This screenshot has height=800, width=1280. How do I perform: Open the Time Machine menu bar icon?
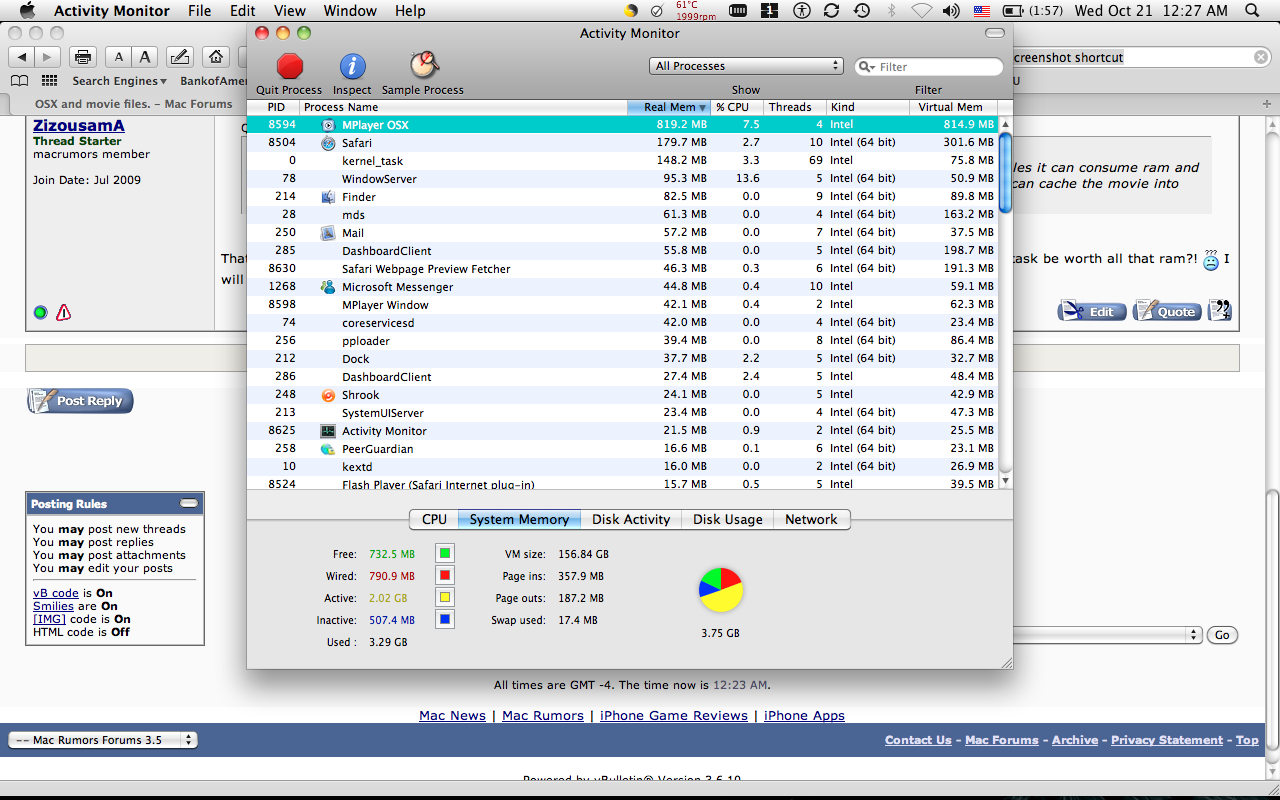pyautogui.click(x=861, y=11)
